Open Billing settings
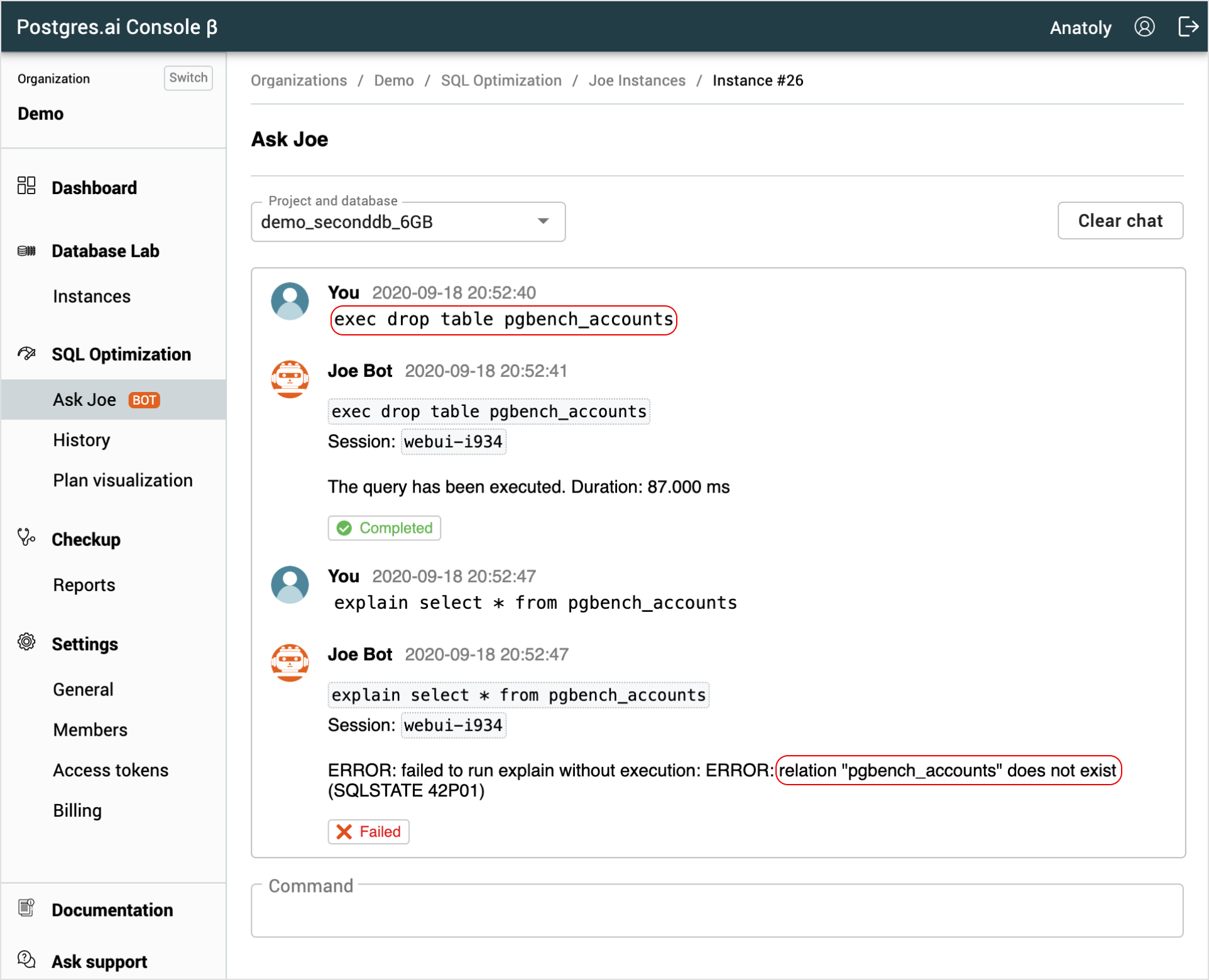1209x980 pixels. point(77,811)
